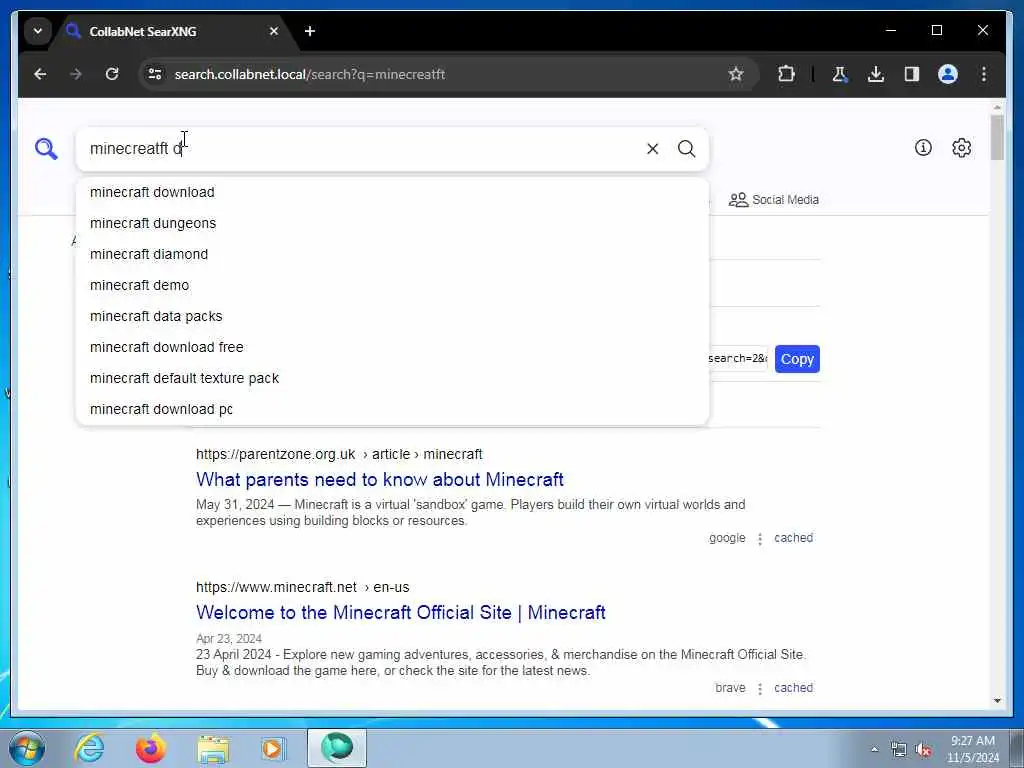Open the About info icon
Image resolution: width=1024 pixels, height=768 pixels.
[x=923, y=148]
